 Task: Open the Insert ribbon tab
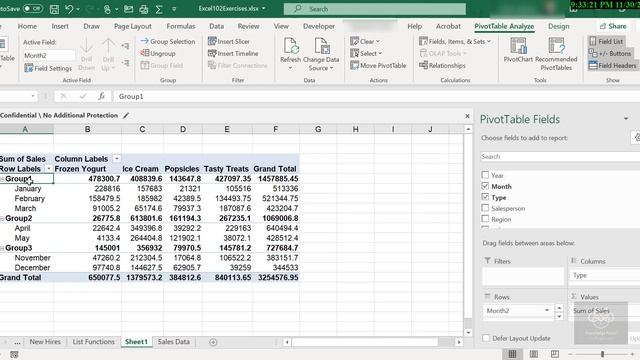coord(60,26)
